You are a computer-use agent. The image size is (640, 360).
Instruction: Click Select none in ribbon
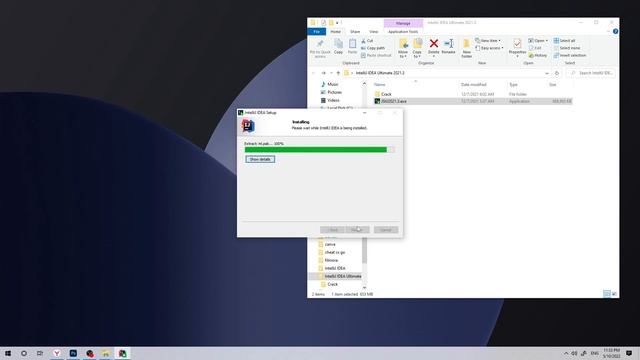point(567,48)
